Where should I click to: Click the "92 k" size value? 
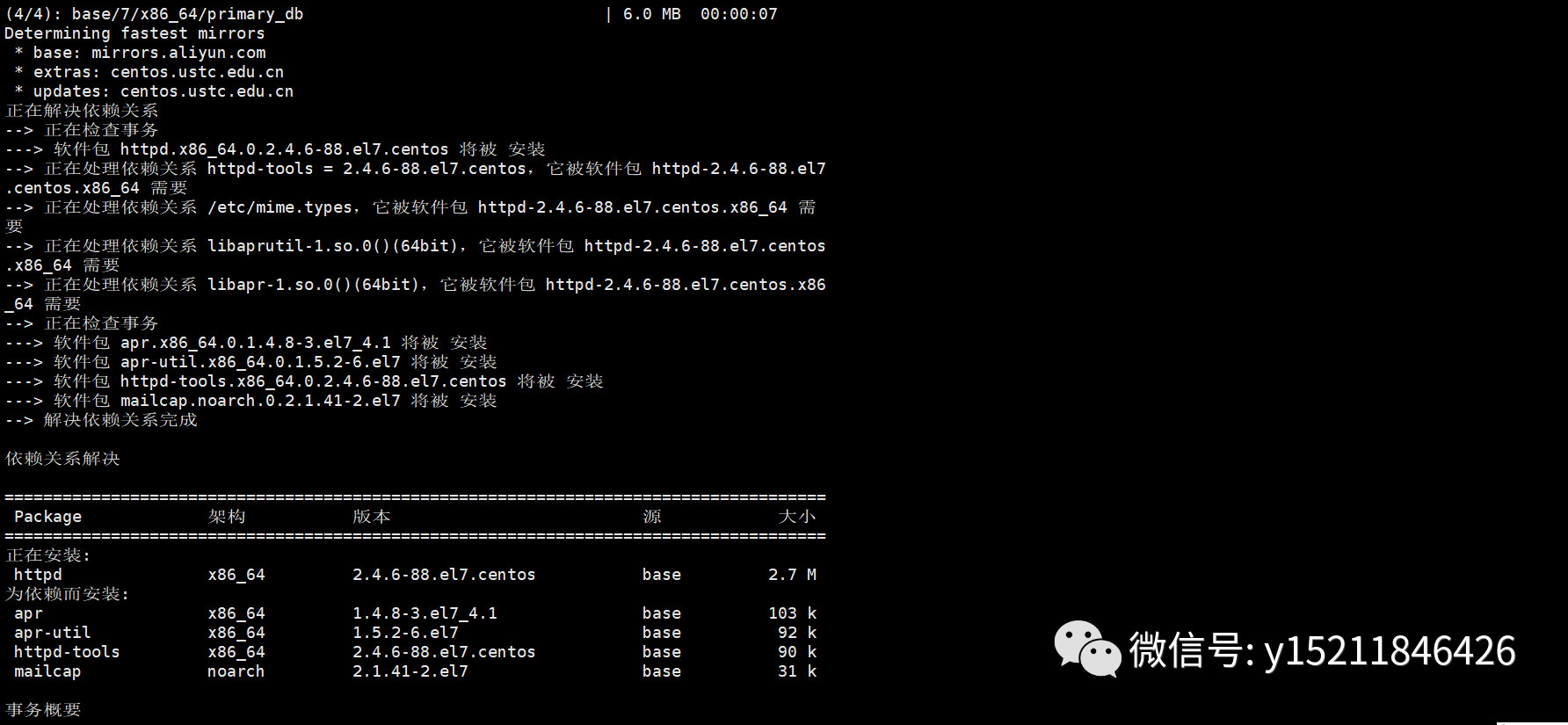coord(797,633)
